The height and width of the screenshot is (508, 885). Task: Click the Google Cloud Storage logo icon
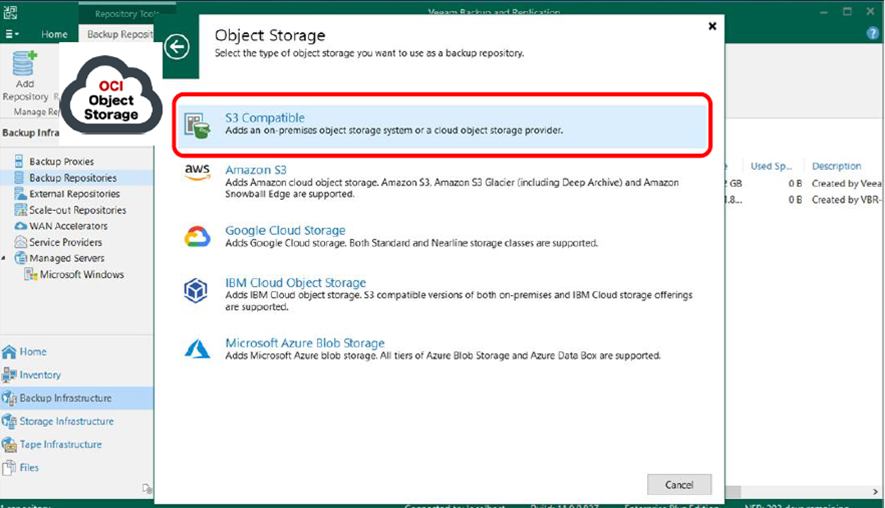(197, 236)
